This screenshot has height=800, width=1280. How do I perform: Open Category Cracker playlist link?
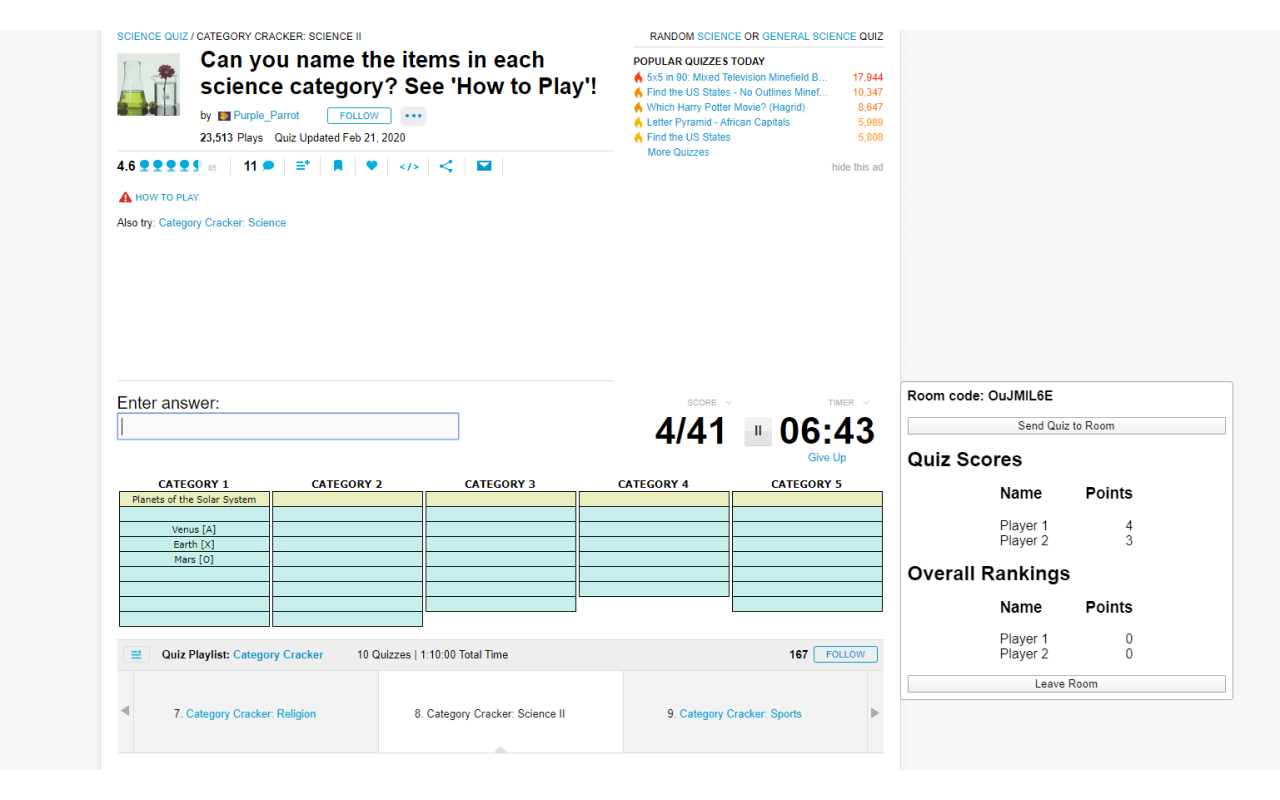(x=278, y=655)
